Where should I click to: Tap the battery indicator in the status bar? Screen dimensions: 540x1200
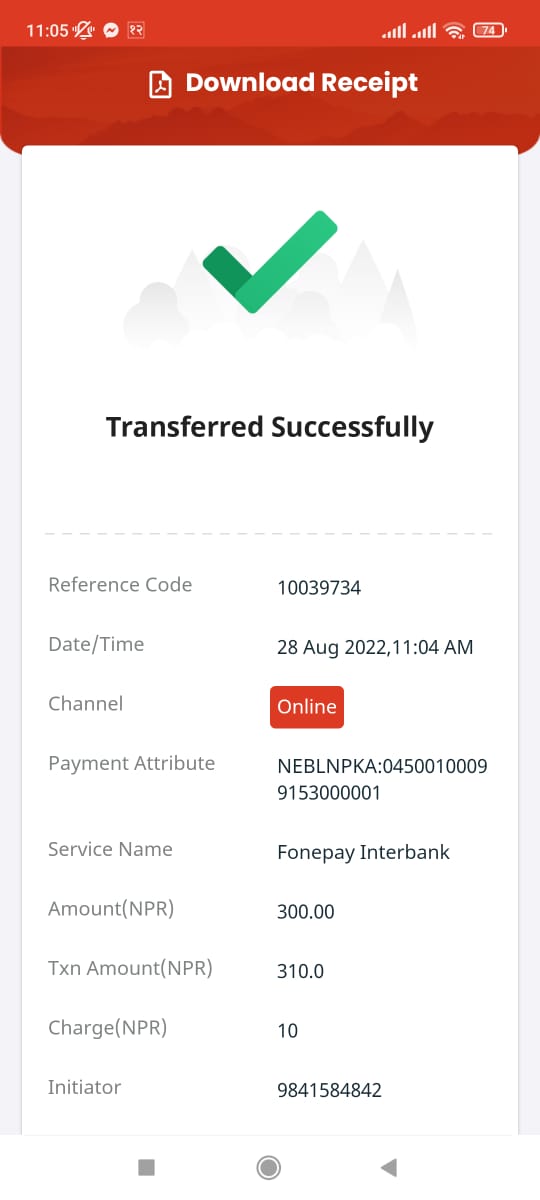click(489, 30)
